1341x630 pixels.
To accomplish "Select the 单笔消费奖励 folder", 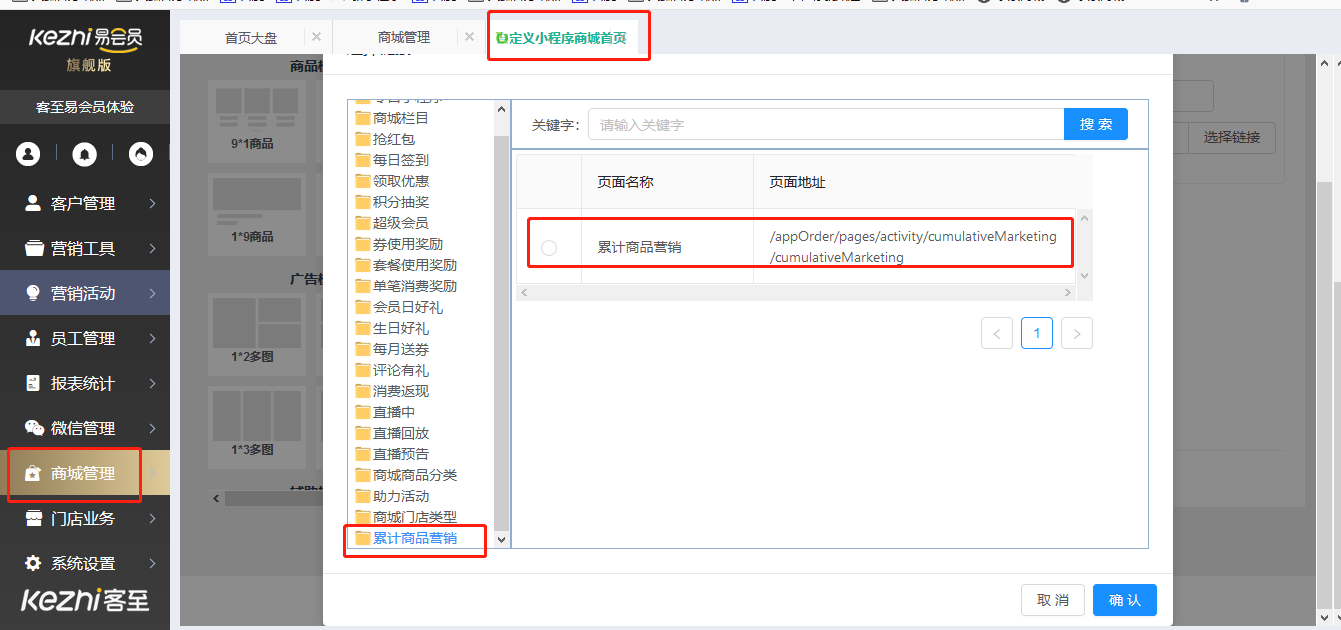I will click(x=406, y=286).
